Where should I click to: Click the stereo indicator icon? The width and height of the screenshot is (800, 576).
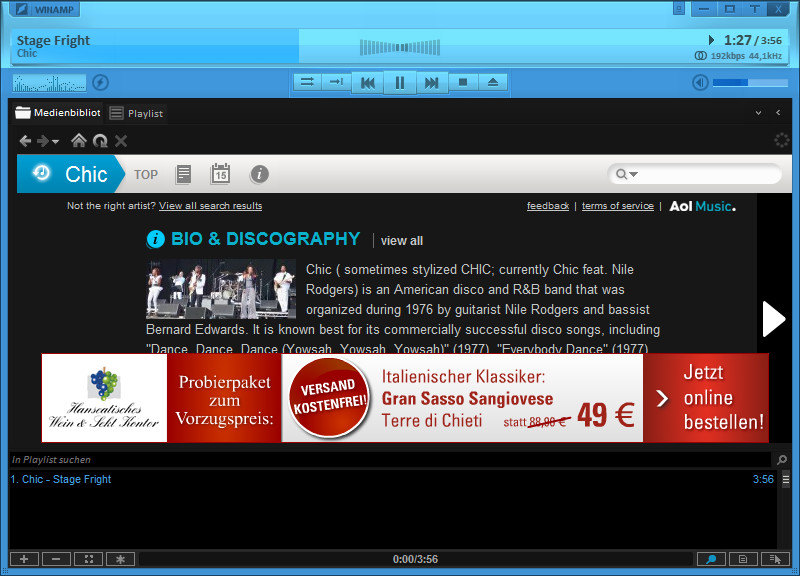701,56
